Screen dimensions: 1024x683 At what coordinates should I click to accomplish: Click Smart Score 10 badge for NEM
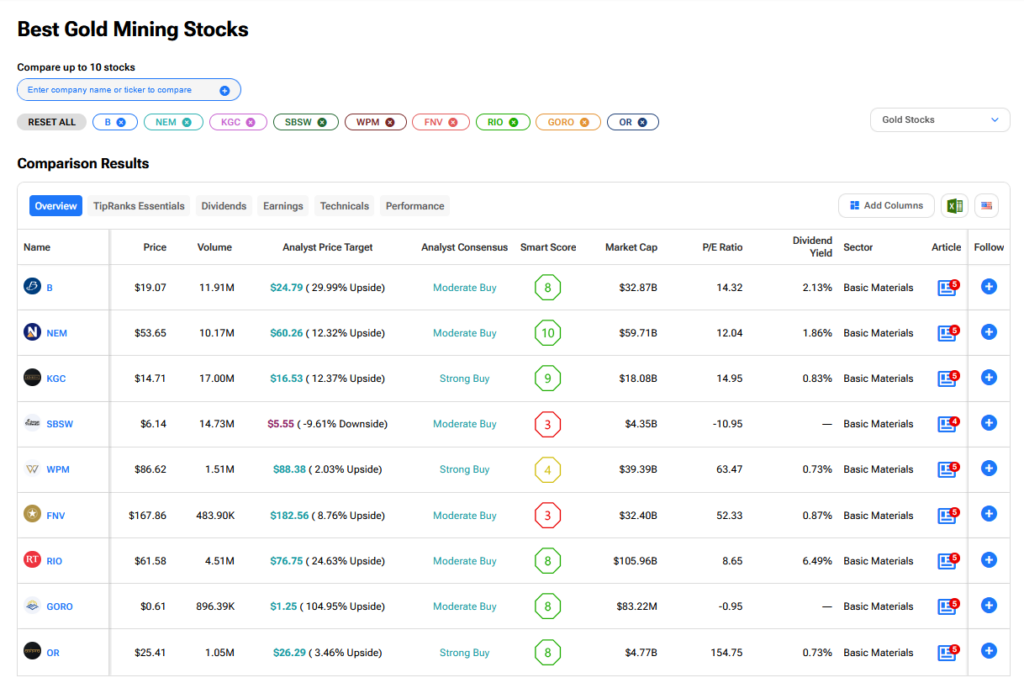pos(548,333)
